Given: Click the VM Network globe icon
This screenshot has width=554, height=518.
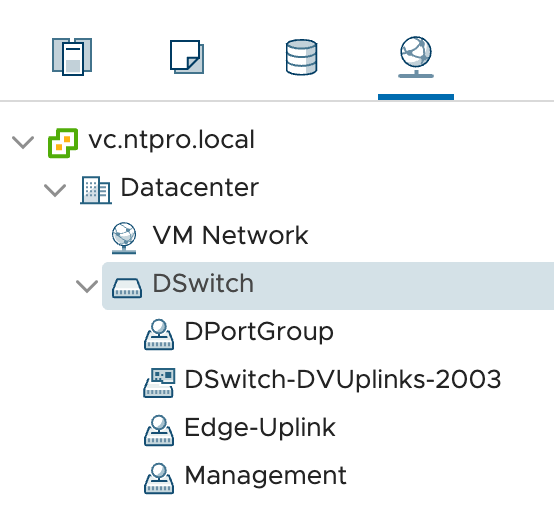Looking at the screenshot, I should point(124,237).
